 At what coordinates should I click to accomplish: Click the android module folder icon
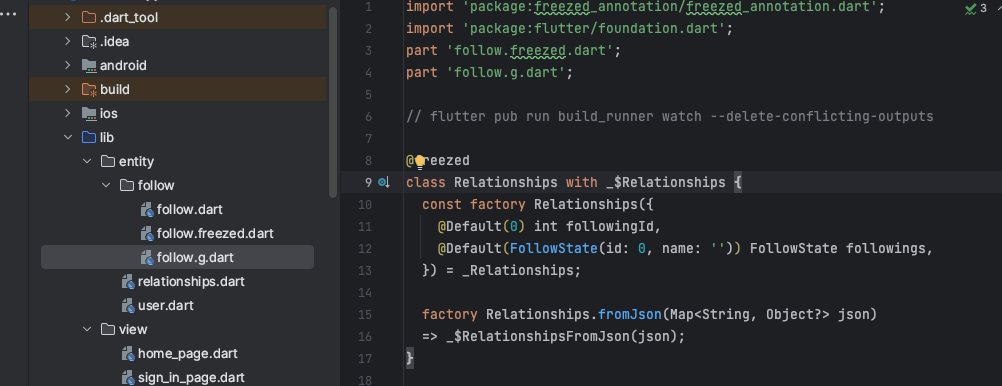coord(89,66)
